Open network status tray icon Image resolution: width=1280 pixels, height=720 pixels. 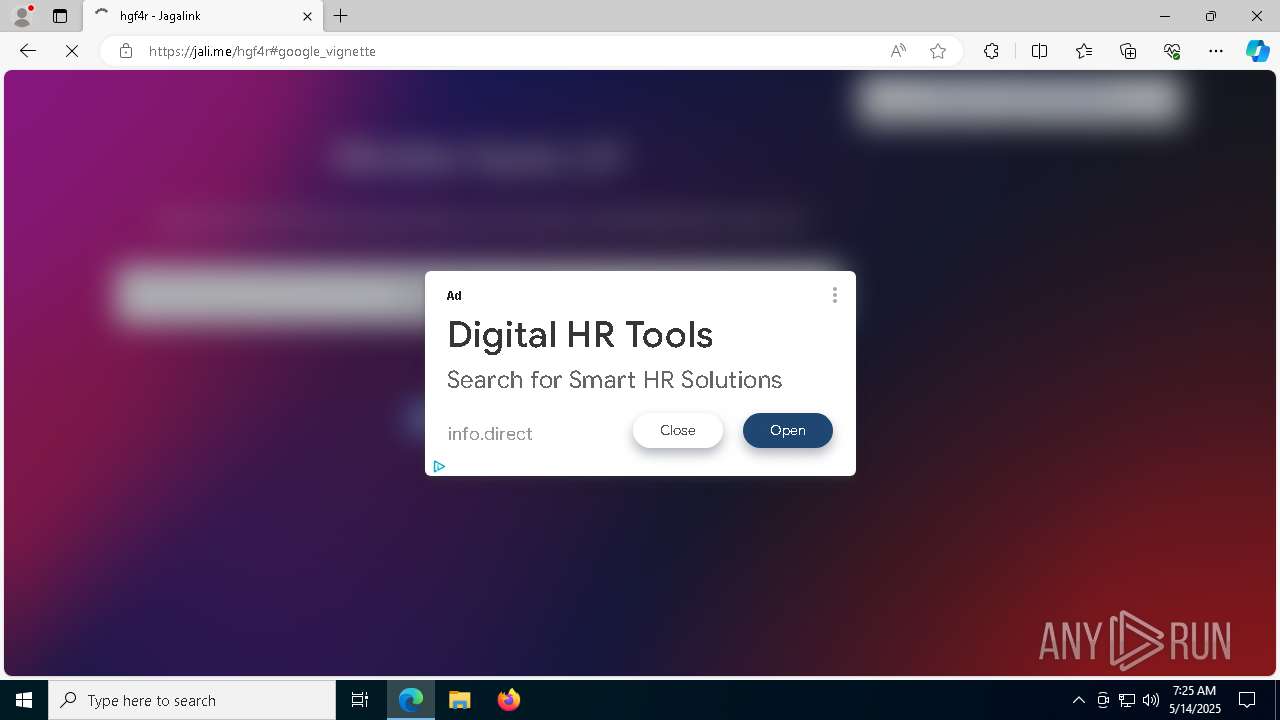click(x=1127, y=700)
